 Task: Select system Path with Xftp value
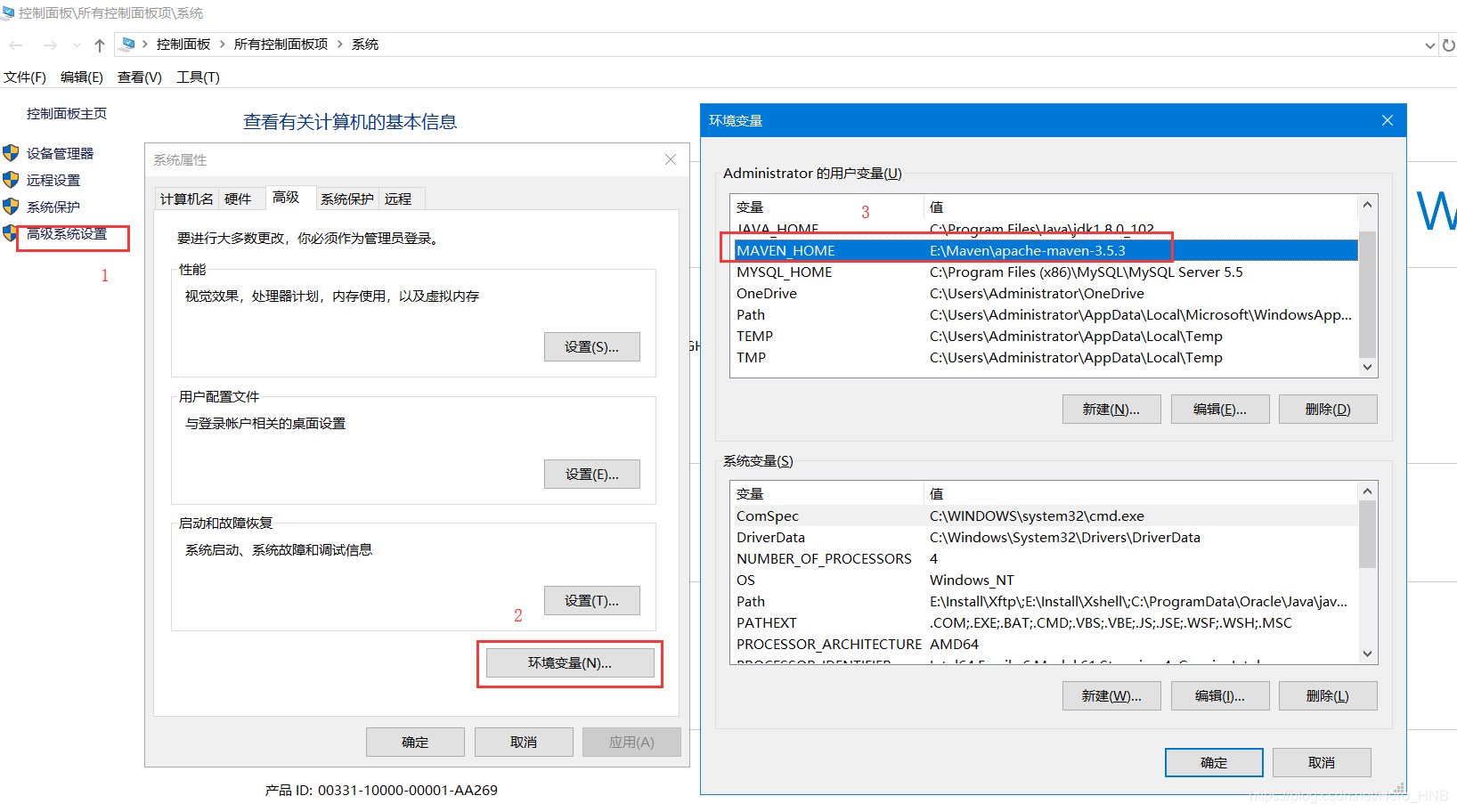click(x=1046, y=602)
